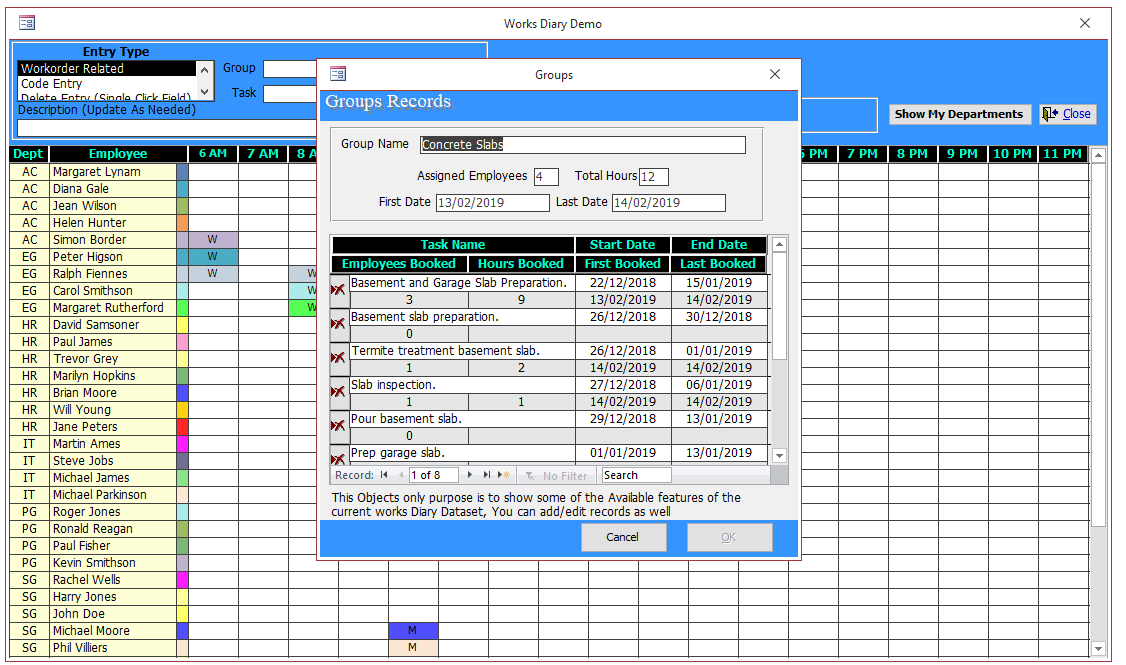
Task: Click the 7 AM column header
Action: tap(263, 154)
